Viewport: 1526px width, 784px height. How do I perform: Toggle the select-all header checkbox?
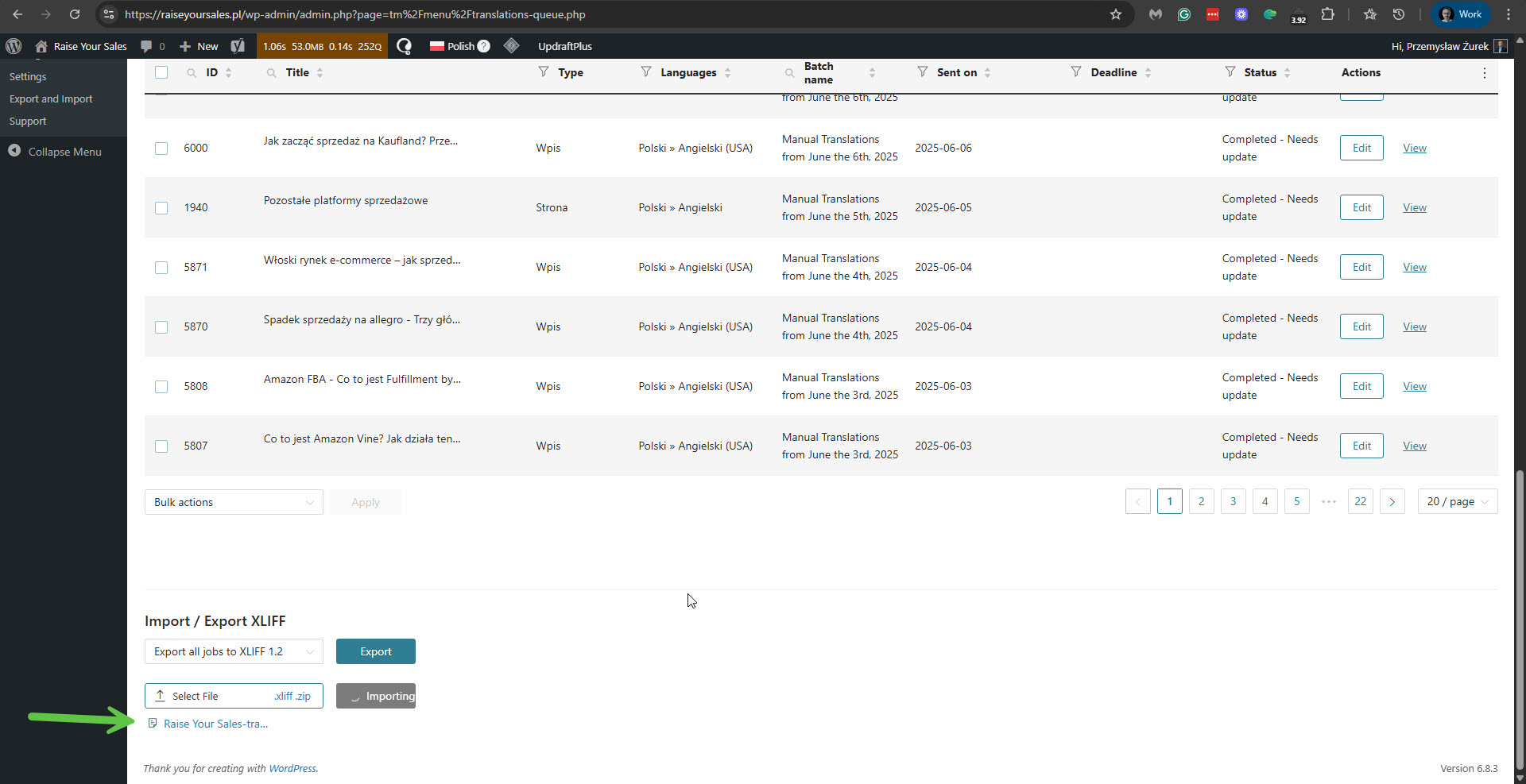[161, 72]
